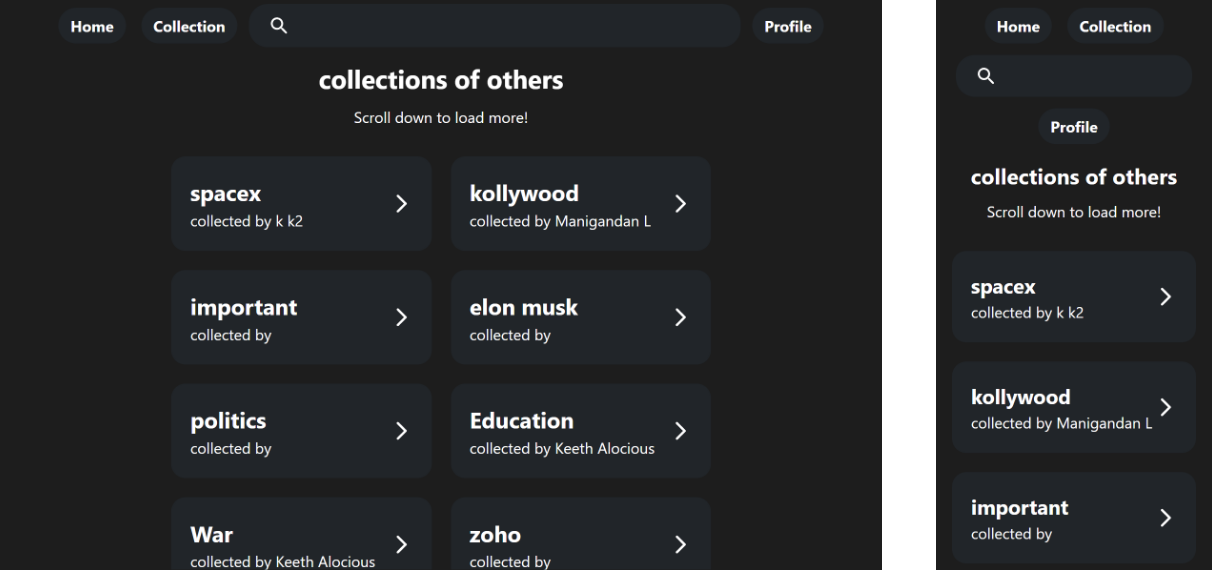The height and width of the screenshot is (570, 1212).
Task: Click the arrow icon on the elon musk card
Action: [x=681, y=317]
